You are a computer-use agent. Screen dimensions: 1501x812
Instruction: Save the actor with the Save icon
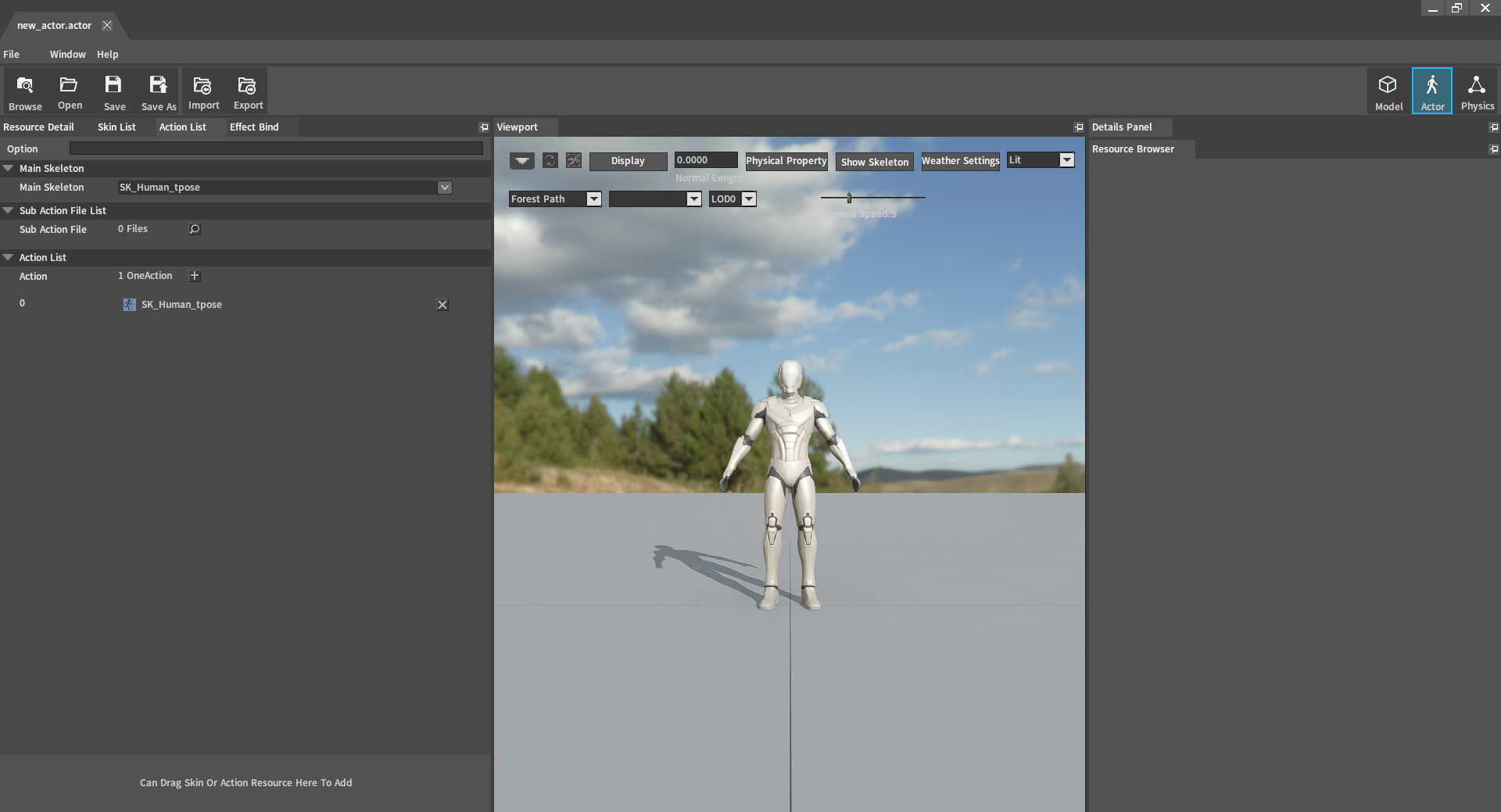point(114,91)
